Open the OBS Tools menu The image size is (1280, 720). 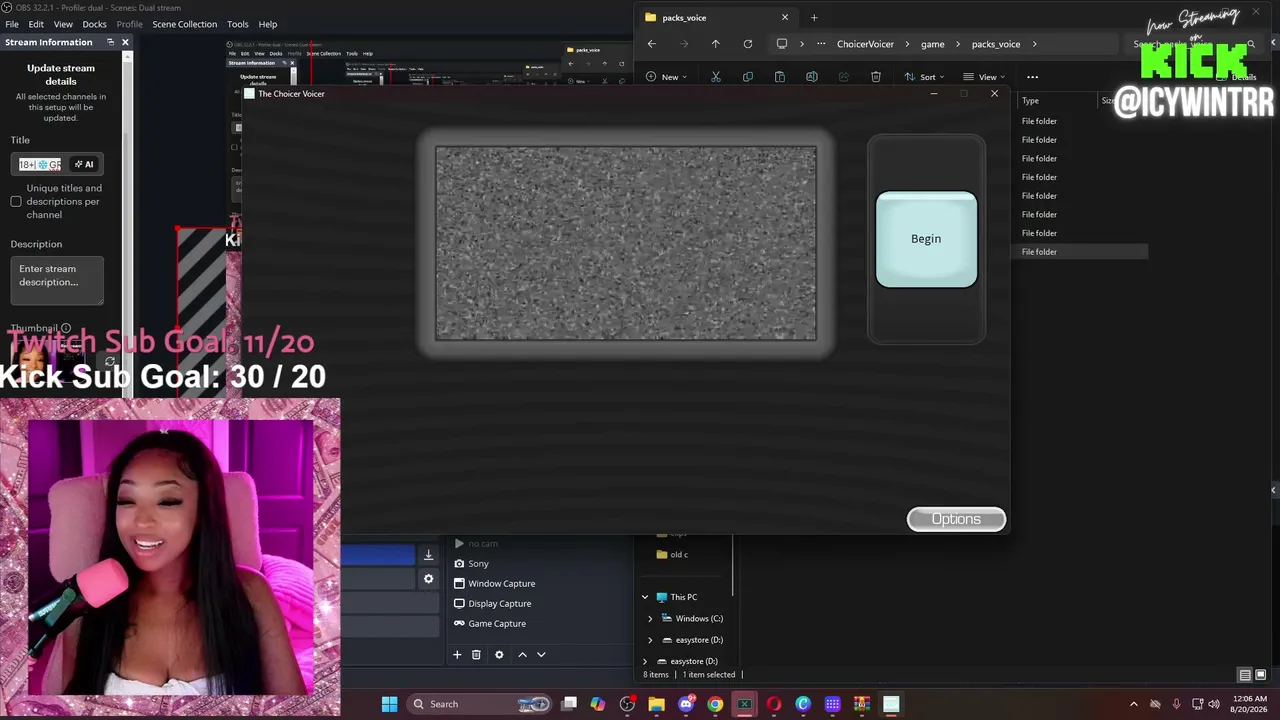[237, 24]
